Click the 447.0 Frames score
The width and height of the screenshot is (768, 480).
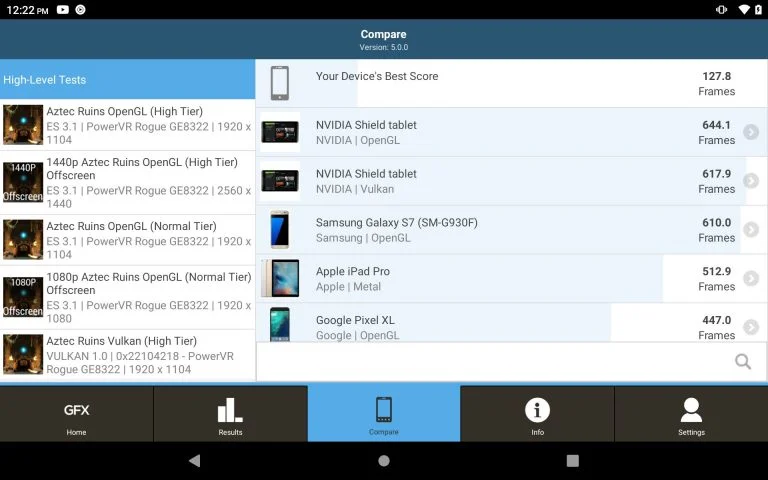pyautogui.click(x=717, y=327)
